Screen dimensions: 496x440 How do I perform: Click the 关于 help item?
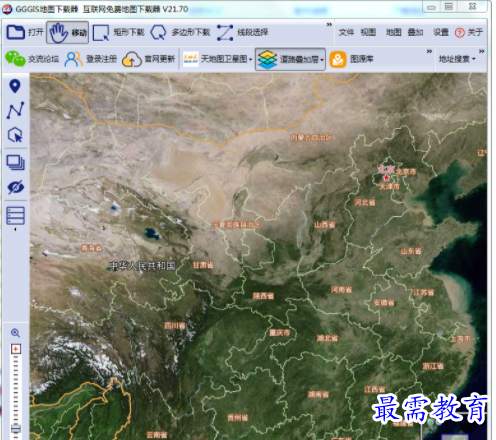[469, 32]
